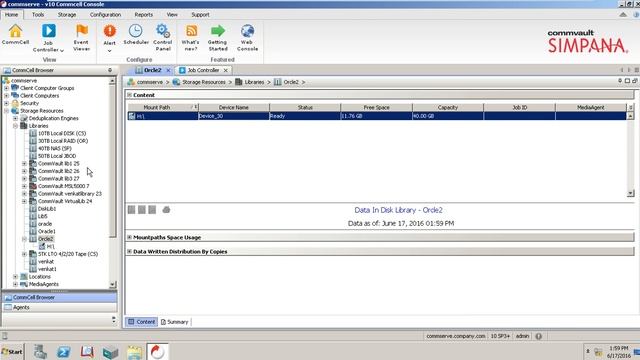This screenshot has width=640, height=360.
Task: Expand Data Written Distribution By Copies section
Action: (x=129, y=251)
